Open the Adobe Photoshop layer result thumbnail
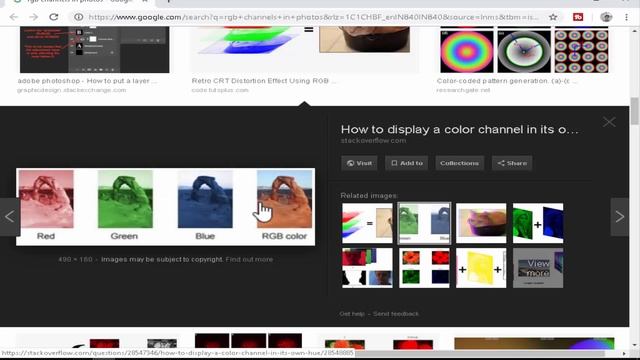This screenshot has height=360, width=640. (95, 49)
